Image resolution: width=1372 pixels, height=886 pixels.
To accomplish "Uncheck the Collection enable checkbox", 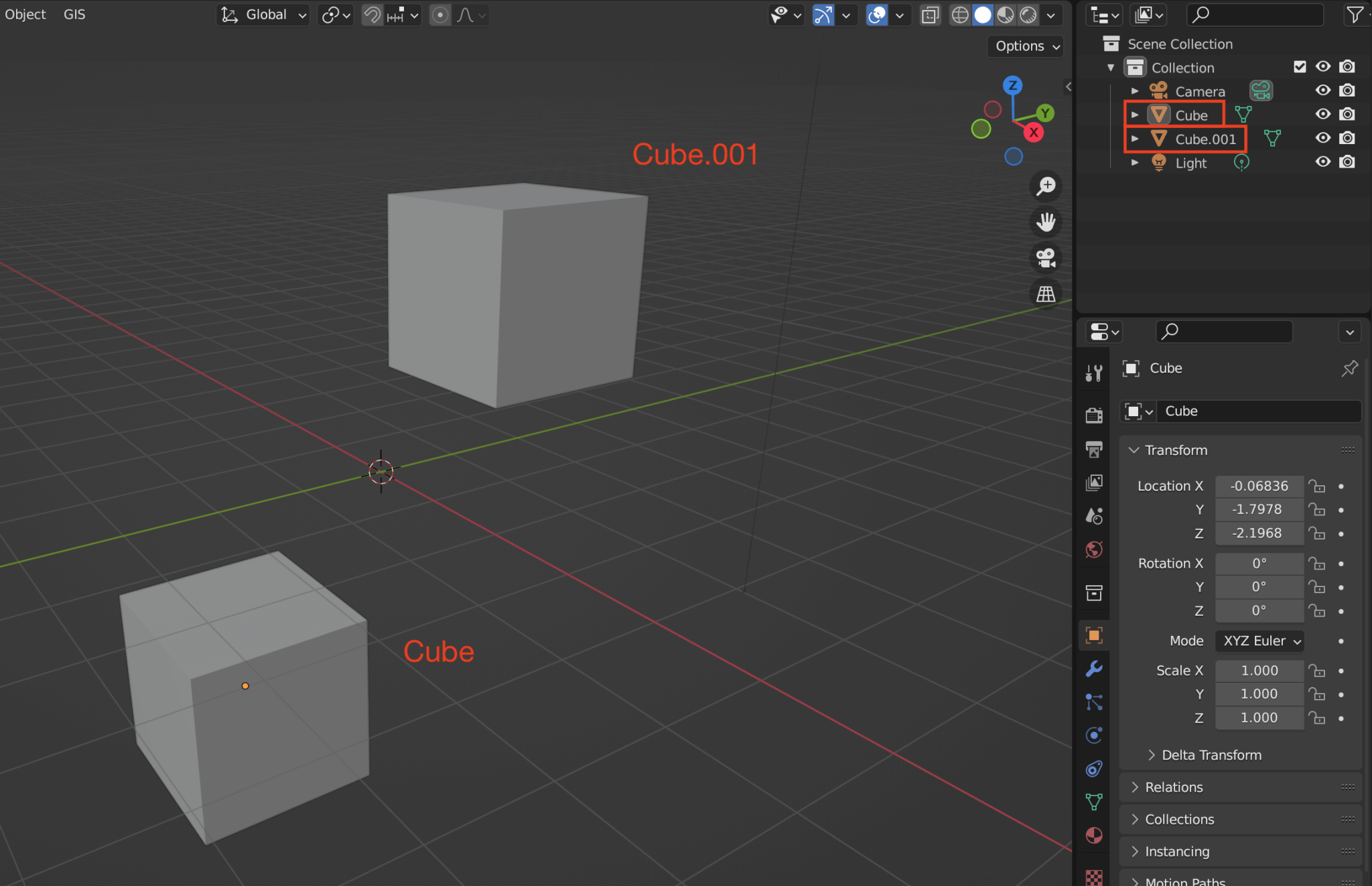I will 1300,66.
